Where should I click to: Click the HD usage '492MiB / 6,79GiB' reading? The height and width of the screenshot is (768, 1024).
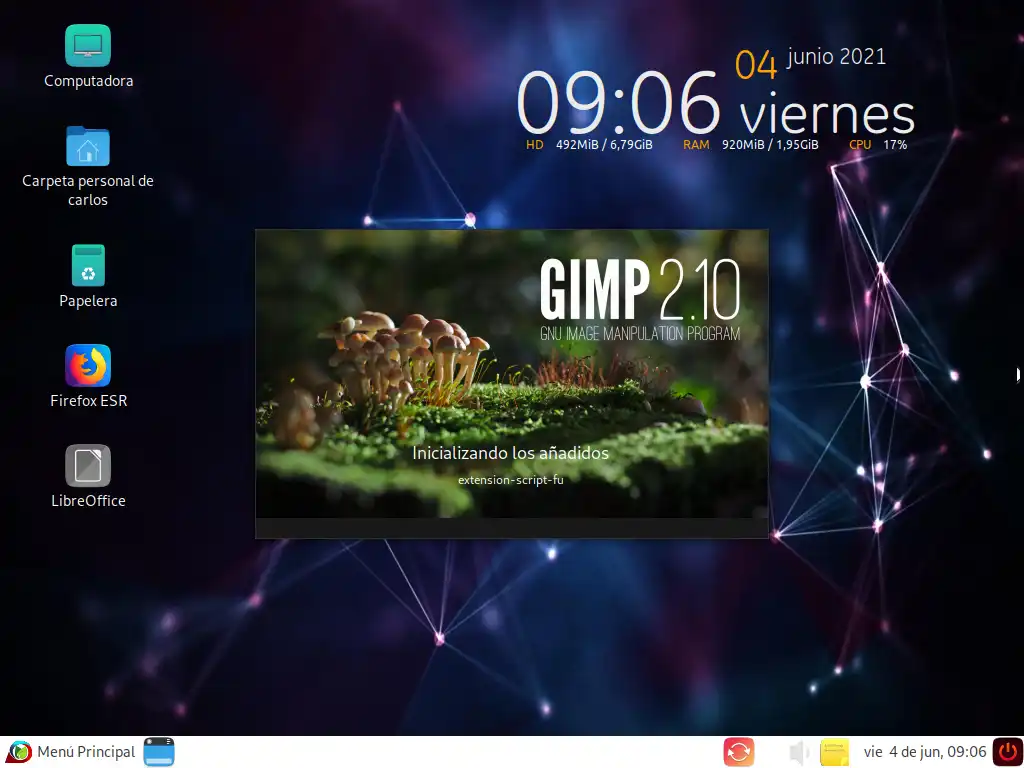pos(604,145)
